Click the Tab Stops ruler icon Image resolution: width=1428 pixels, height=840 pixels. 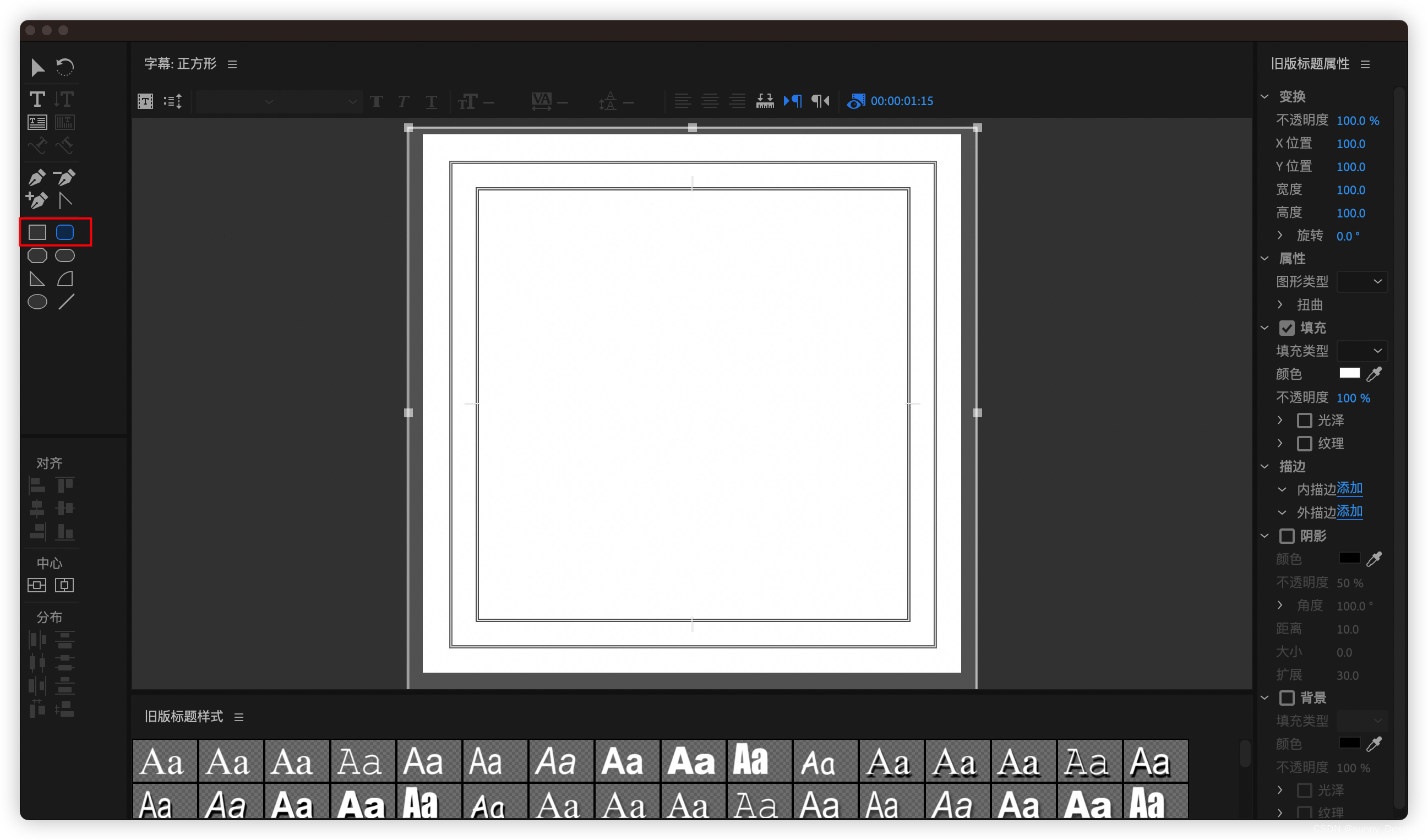[765, 101]
